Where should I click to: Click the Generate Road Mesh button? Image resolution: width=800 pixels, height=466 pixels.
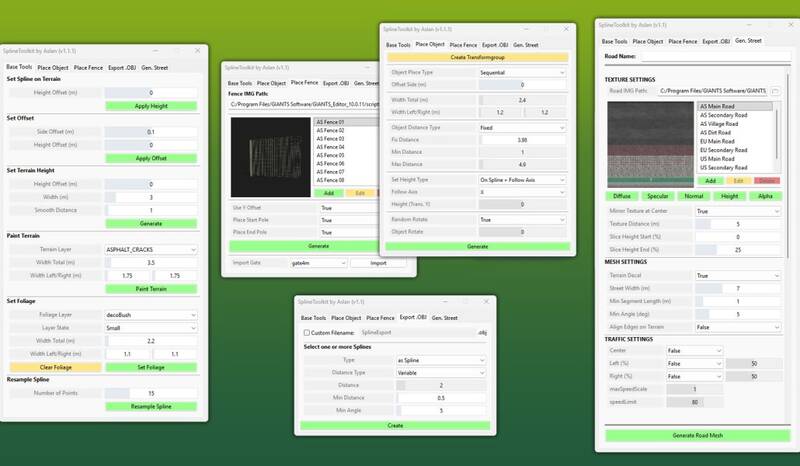click(697, 436)
